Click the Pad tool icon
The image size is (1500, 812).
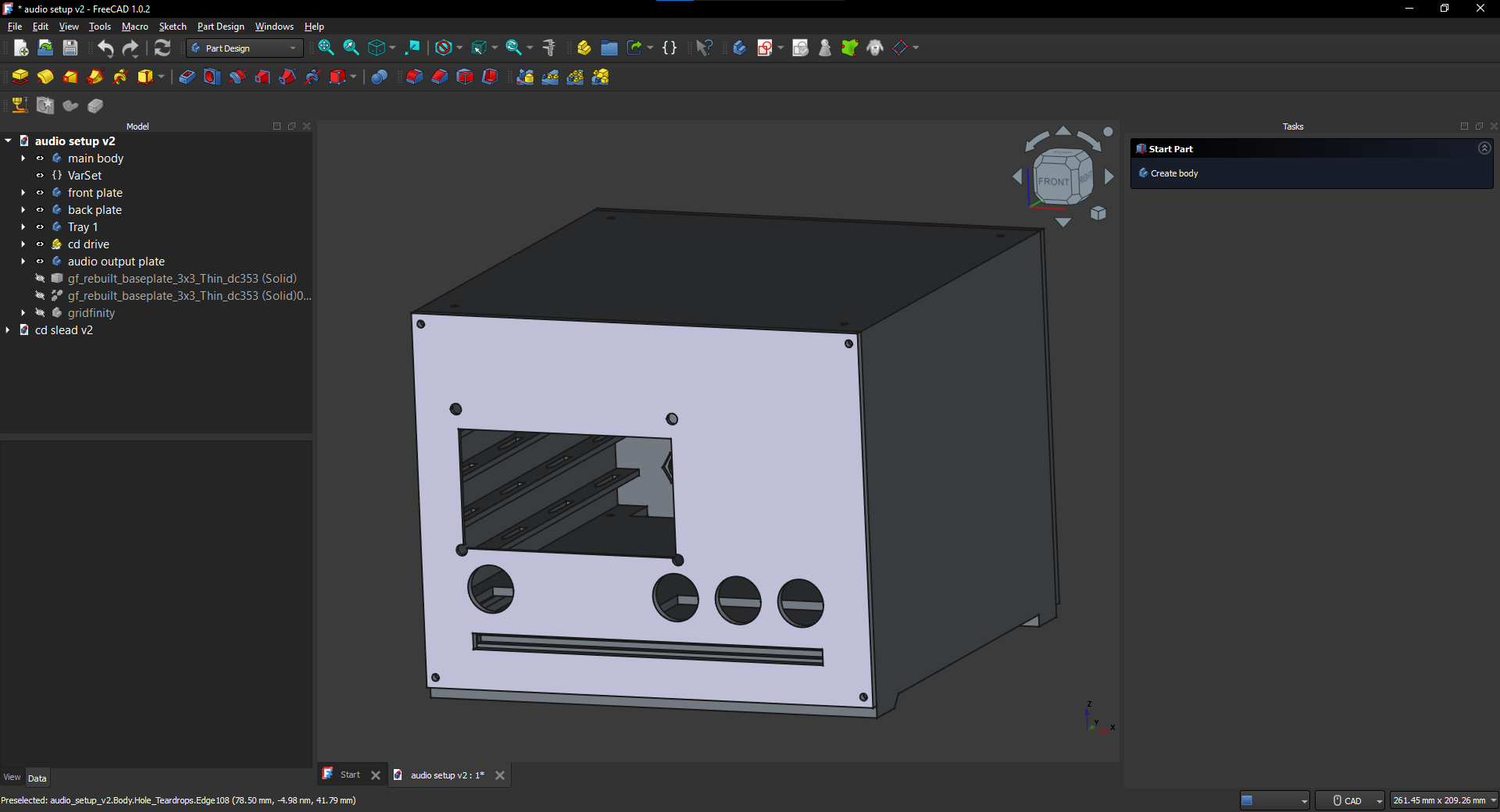20,77
